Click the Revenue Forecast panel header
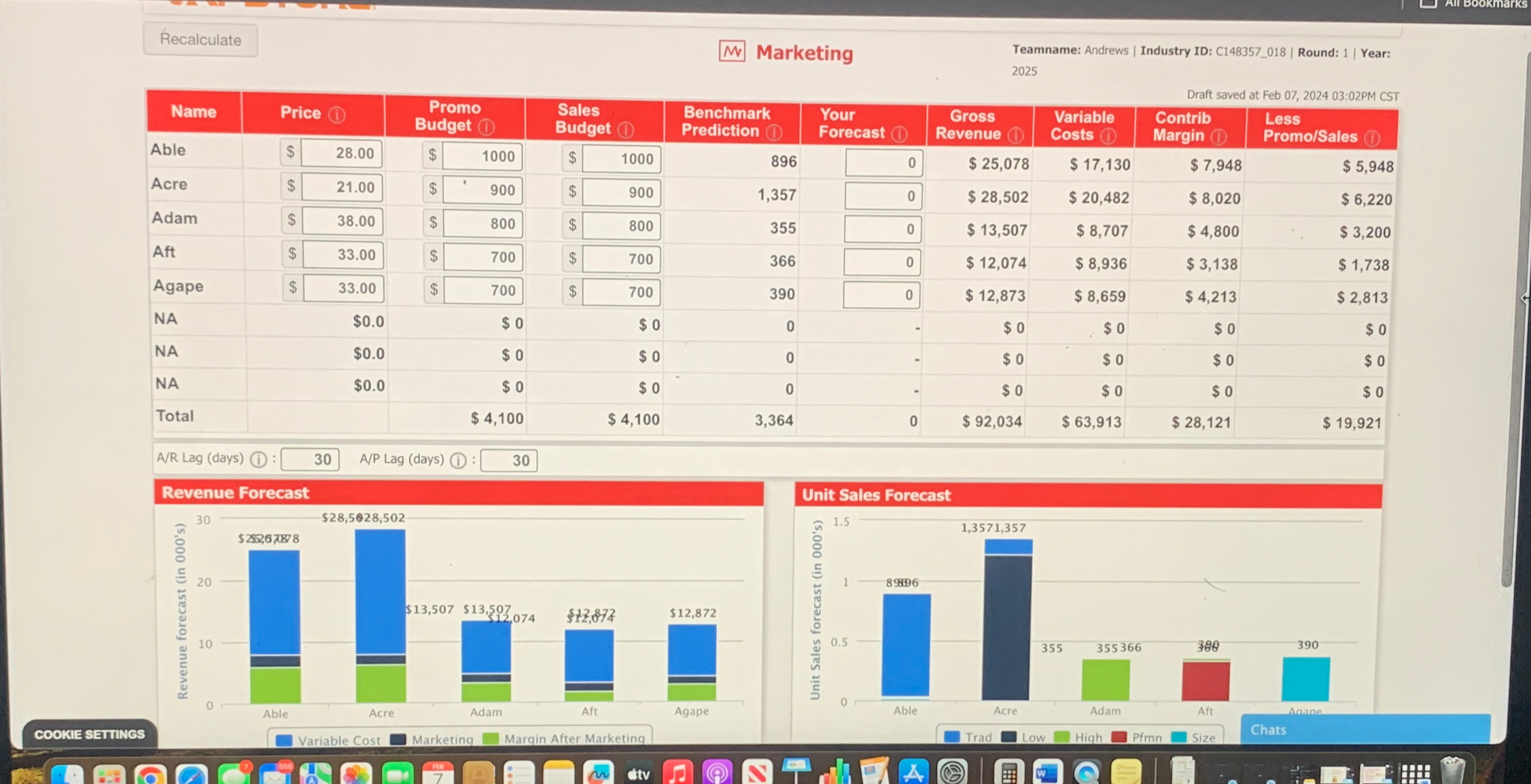Image resolution: width=1531 pixels, height=784 pixels. click(x=459, y=493)
